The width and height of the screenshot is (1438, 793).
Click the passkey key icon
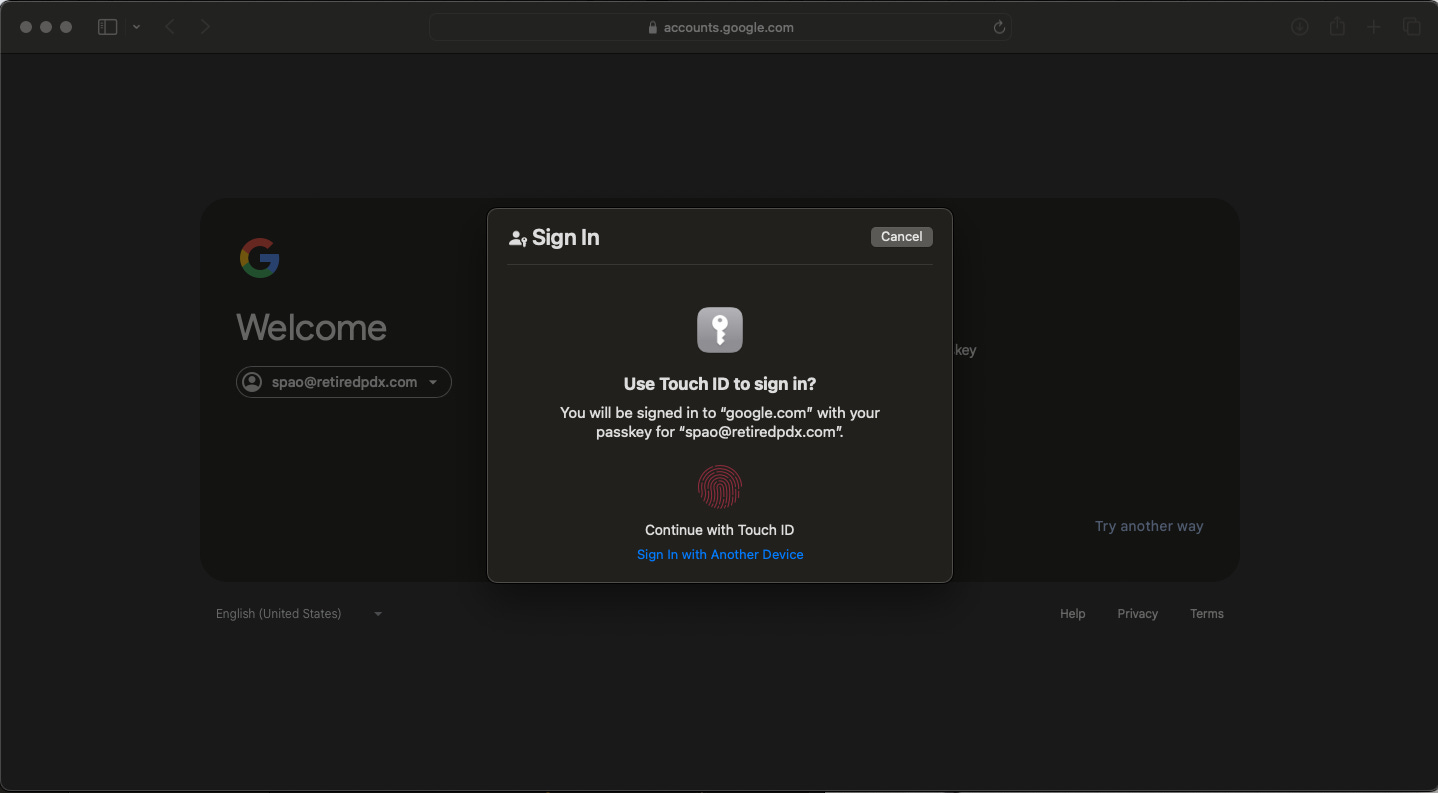pos(720,330)
